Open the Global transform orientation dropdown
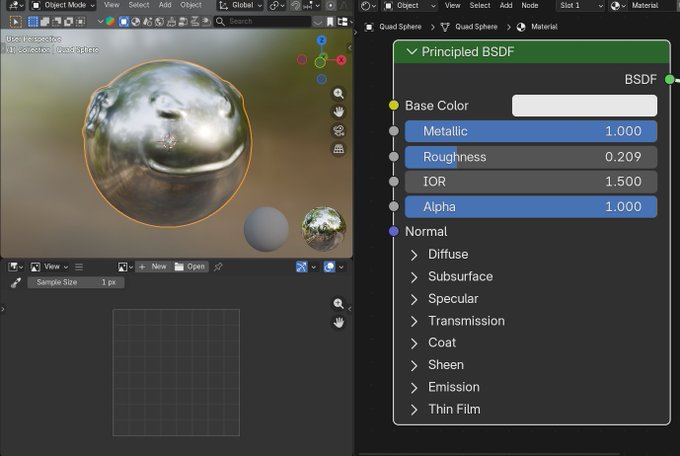This screenshot has width=680, height=456. tap(240, 5)
